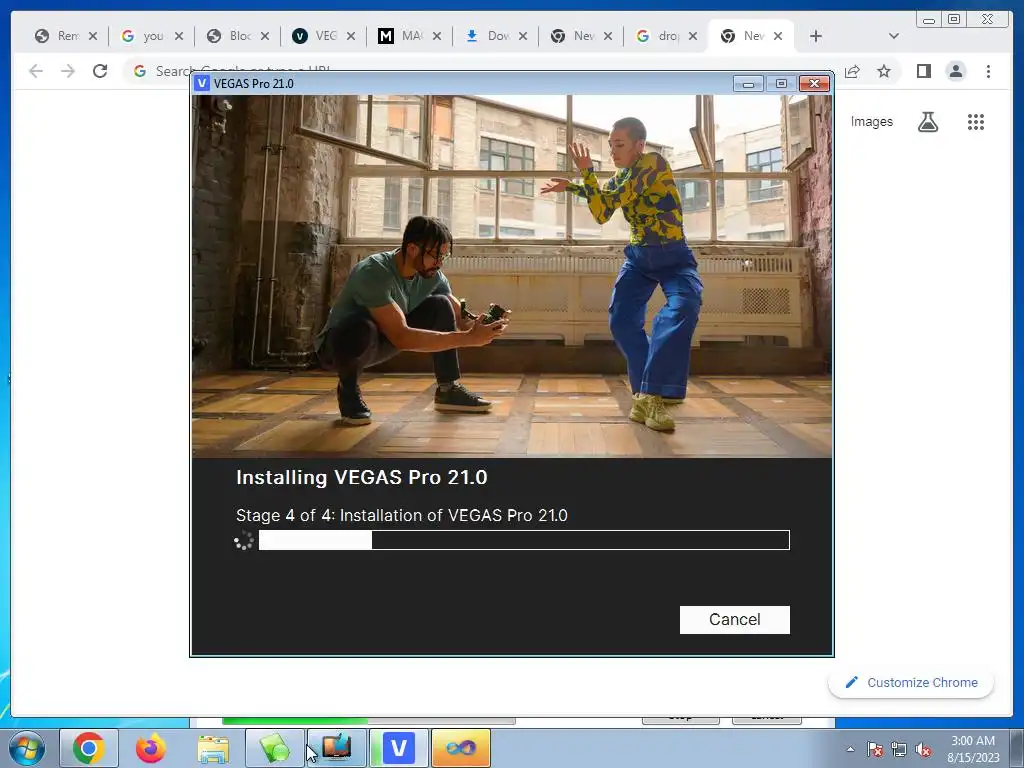The height and width of the screenshot is (768, 1024).
Task: Open Chrome profile menu
Action: coord(956,71)
